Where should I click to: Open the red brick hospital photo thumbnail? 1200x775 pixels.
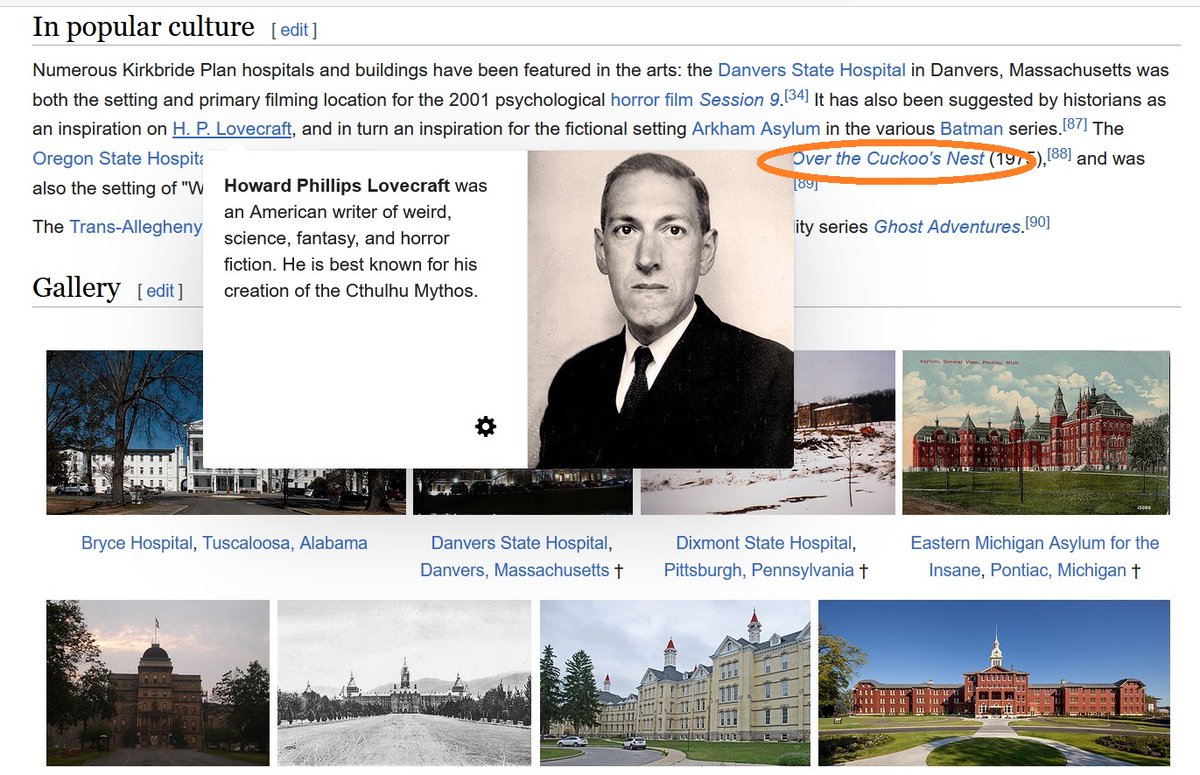pos(994,682)
